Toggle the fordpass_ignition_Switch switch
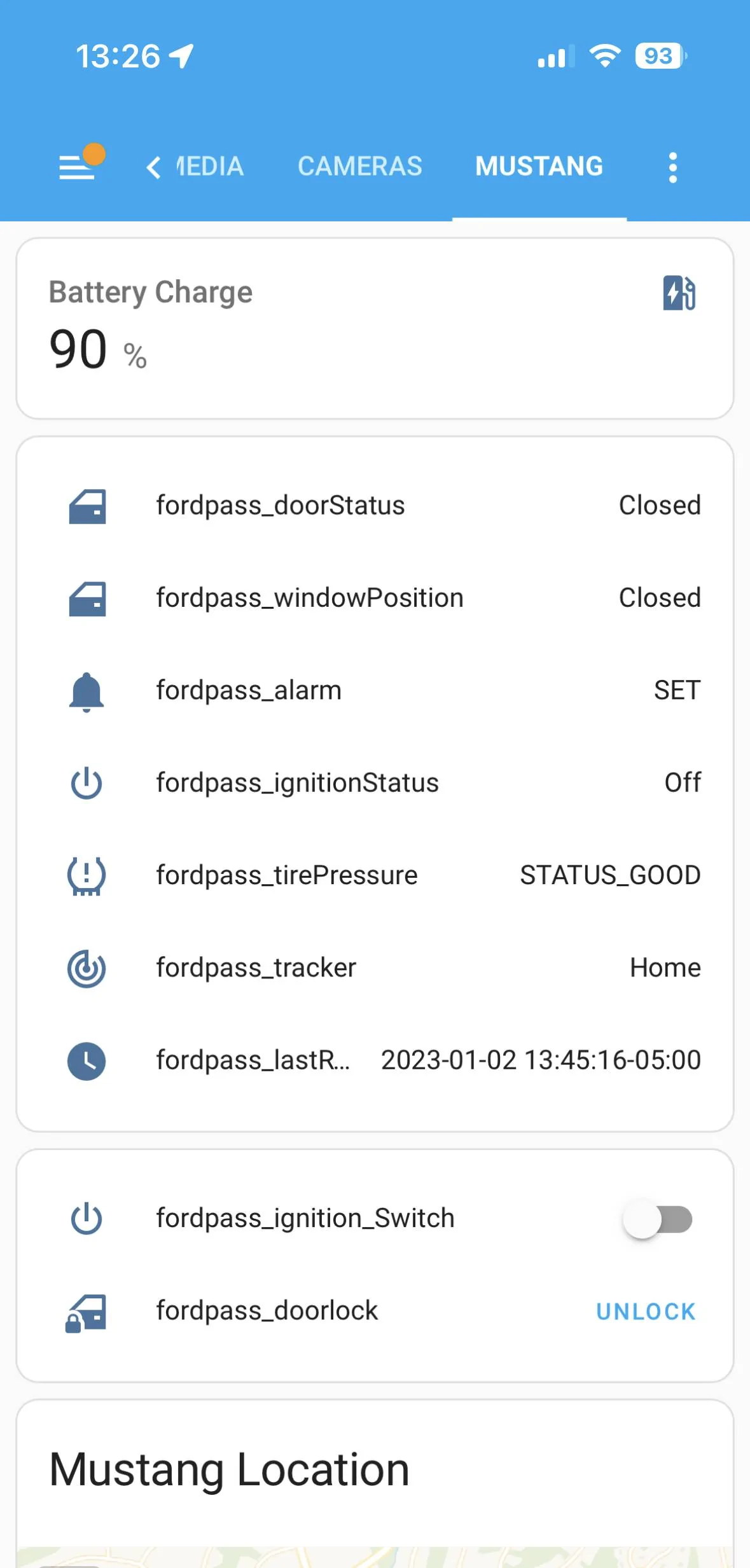The width and height of the screenshot is (750, 1568). tap(657, 1219)
